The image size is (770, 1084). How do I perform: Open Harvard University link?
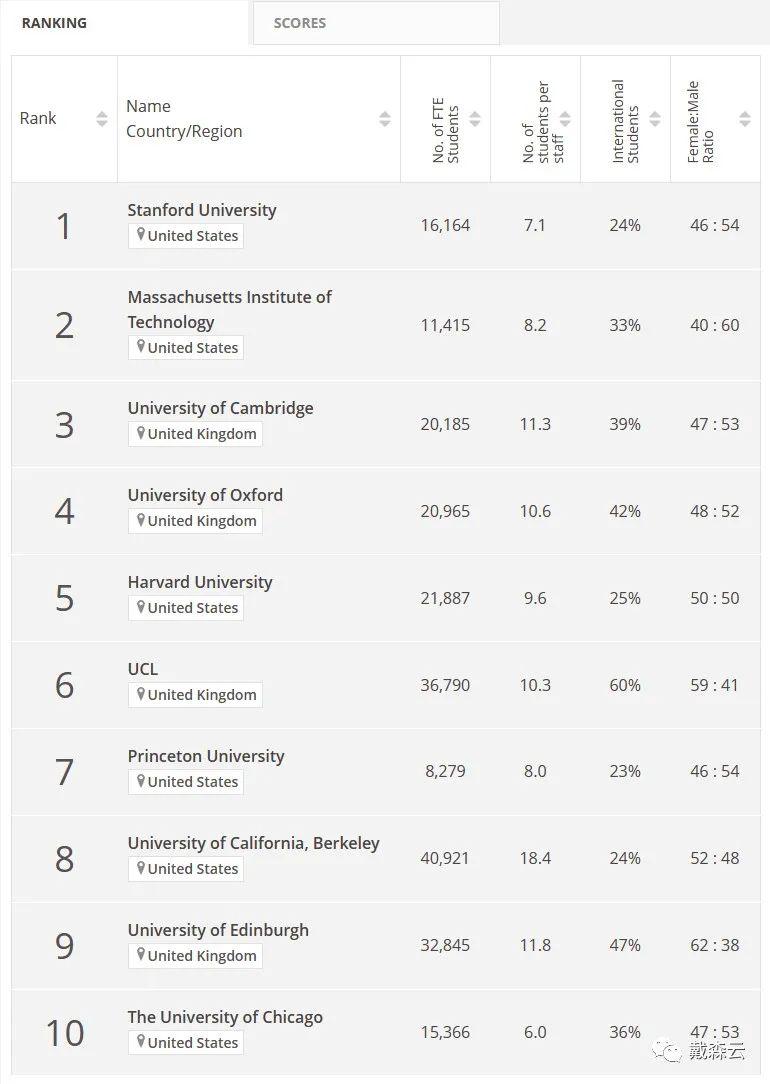tap(200, 582)
